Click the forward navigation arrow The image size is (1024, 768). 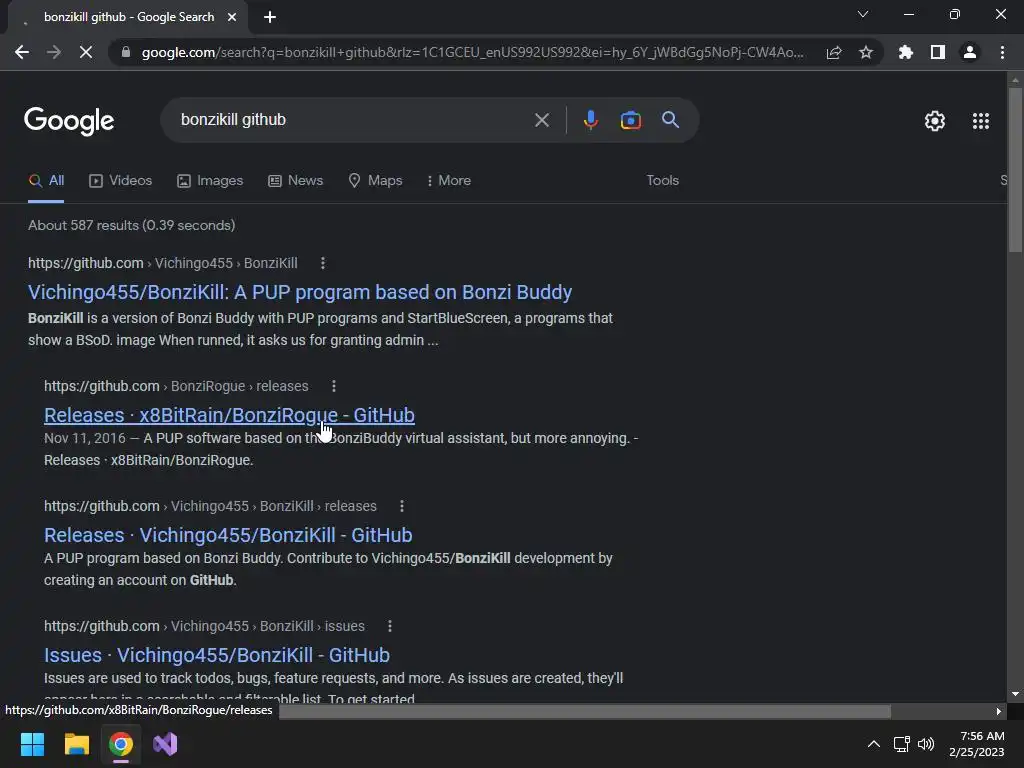(x=54, y=52)
